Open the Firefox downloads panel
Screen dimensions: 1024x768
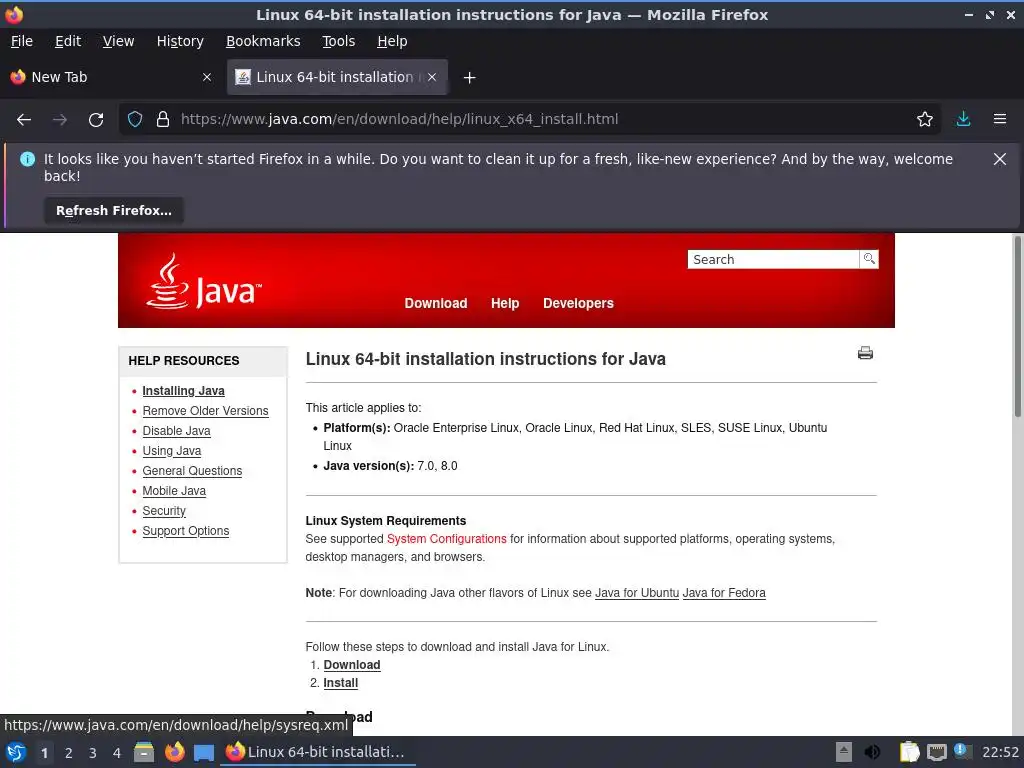click(963, 119)
